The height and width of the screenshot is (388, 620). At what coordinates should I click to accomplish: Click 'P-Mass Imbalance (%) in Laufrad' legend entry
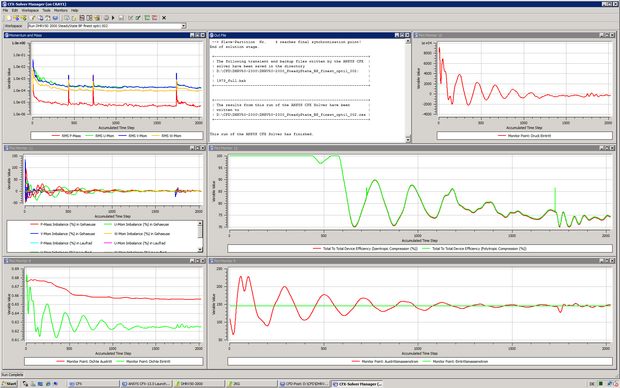pyautogui.click(x=60, y=243)
